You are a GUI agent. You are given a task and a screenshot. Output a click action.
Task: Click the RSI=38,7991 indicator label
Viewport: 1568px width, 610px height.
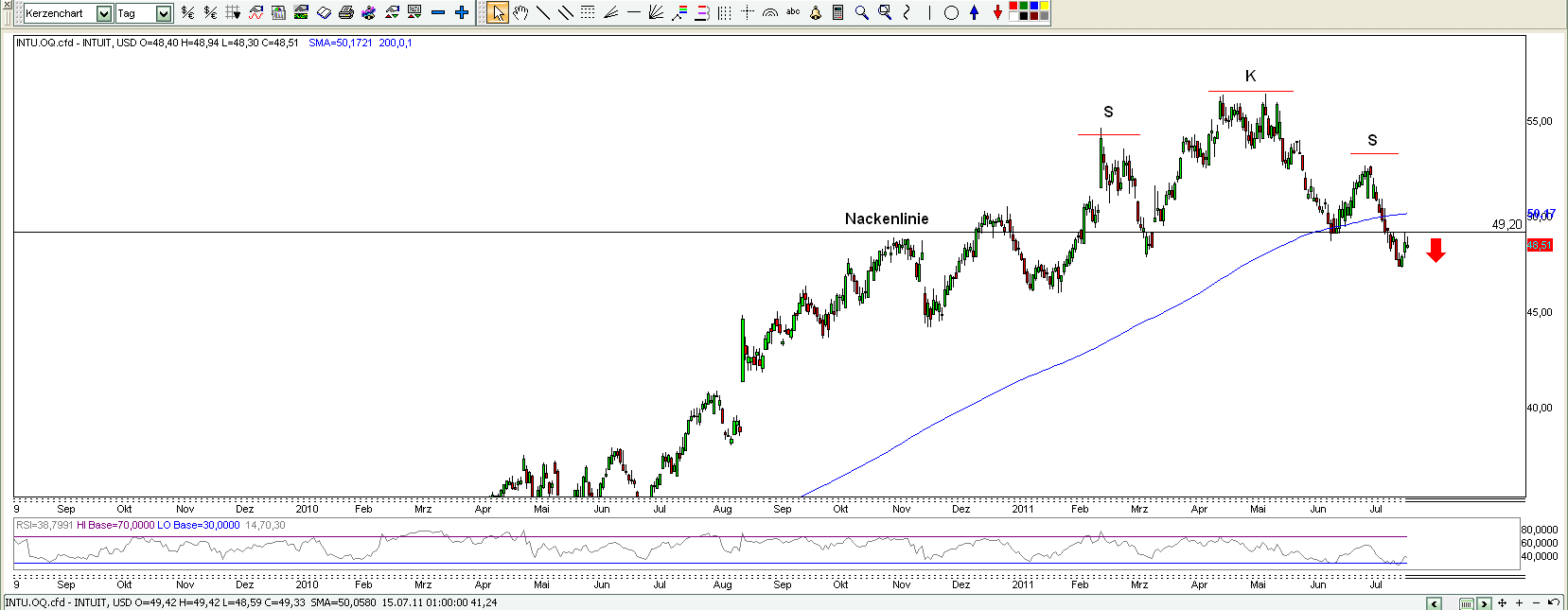[44, 525]
